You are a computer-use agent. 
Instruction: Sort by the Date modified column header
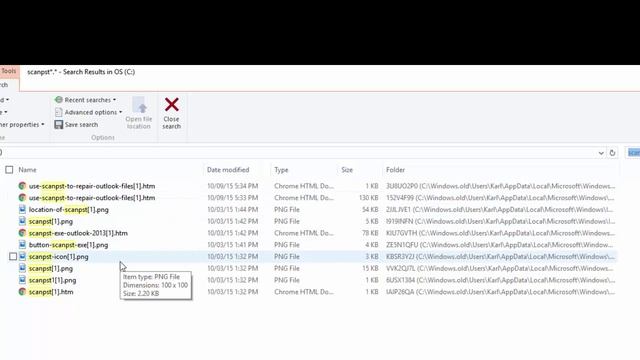pos(228,170)
